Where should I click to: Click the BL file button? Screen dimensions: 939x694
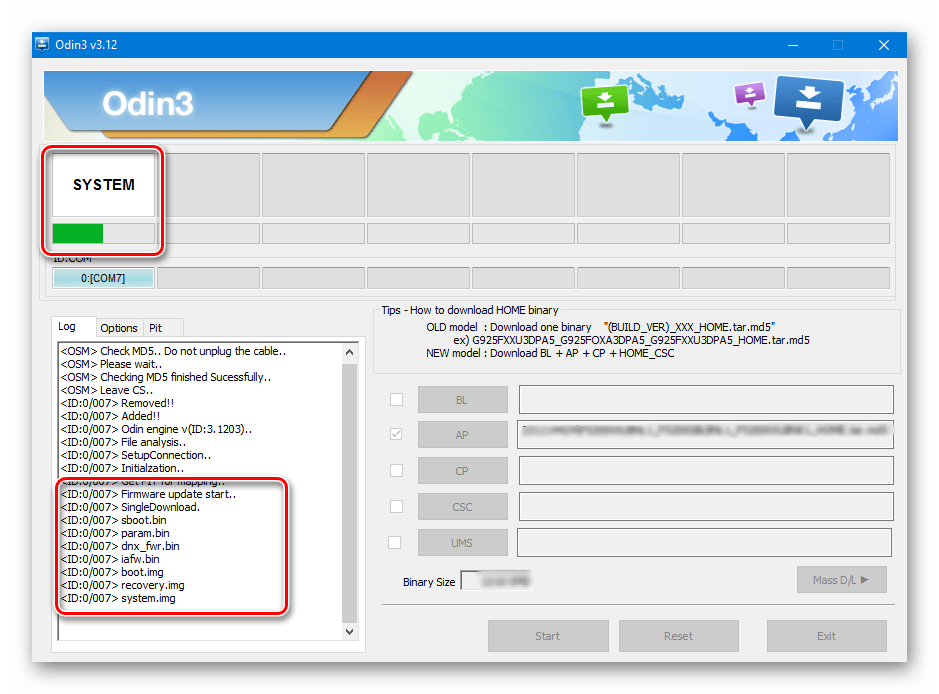click(x=462, y=400)
